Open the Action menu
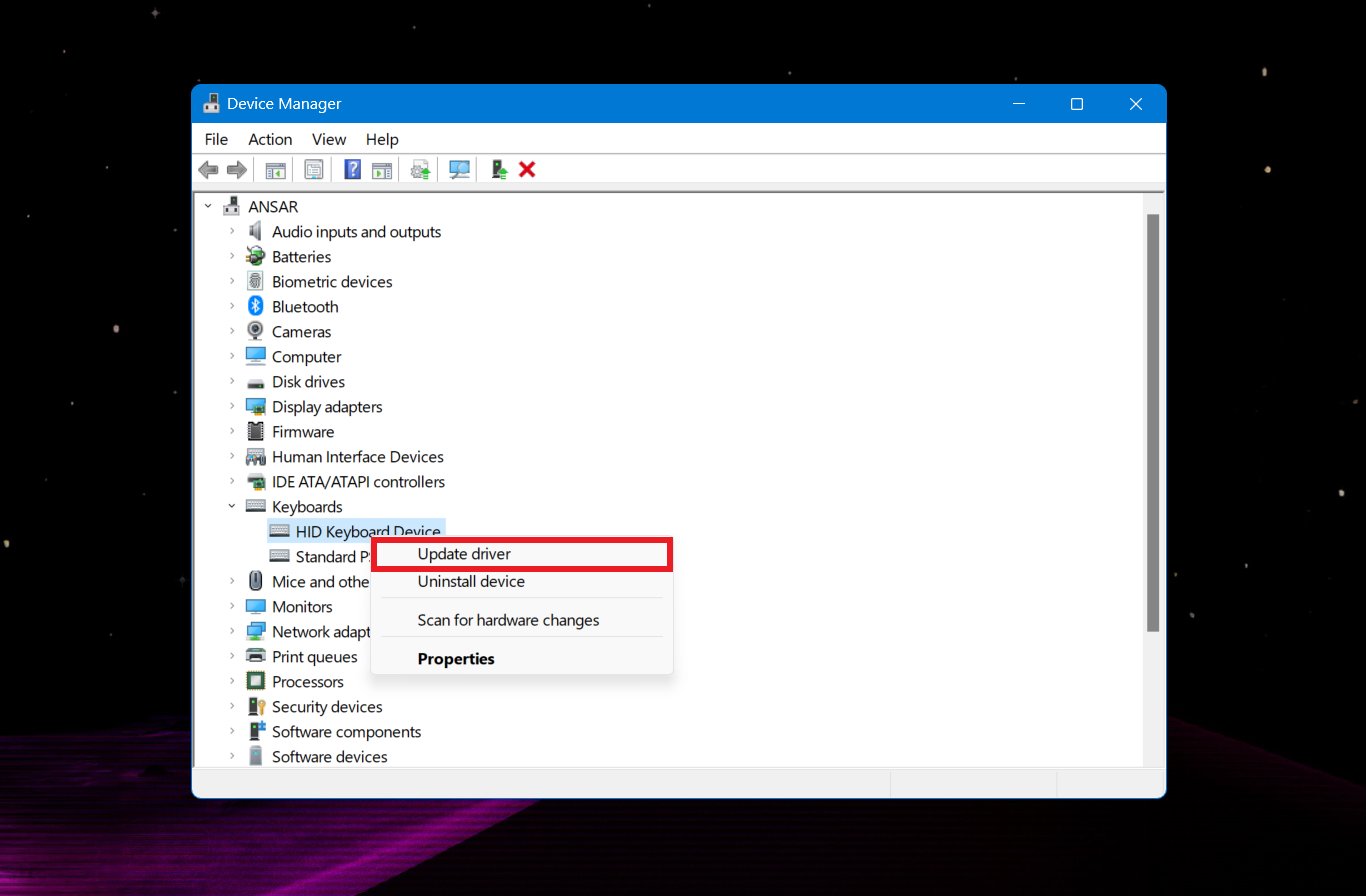1366x896 pixels. [269, 139]
